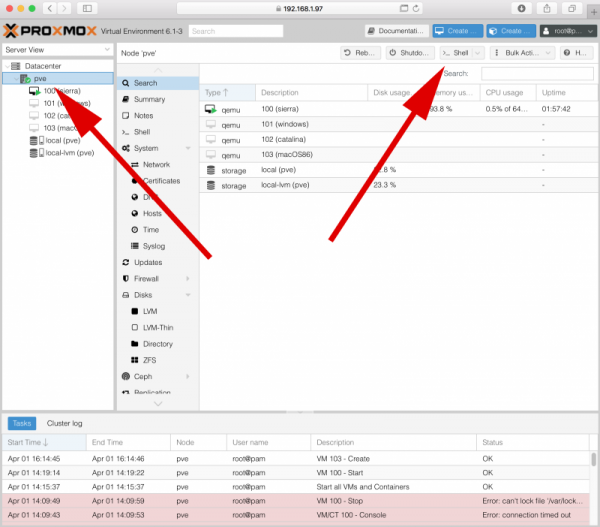Viewport: 600px width, 527px height.
Task: Sort tasks by Start Time column
Action: [x=44, y=442]
